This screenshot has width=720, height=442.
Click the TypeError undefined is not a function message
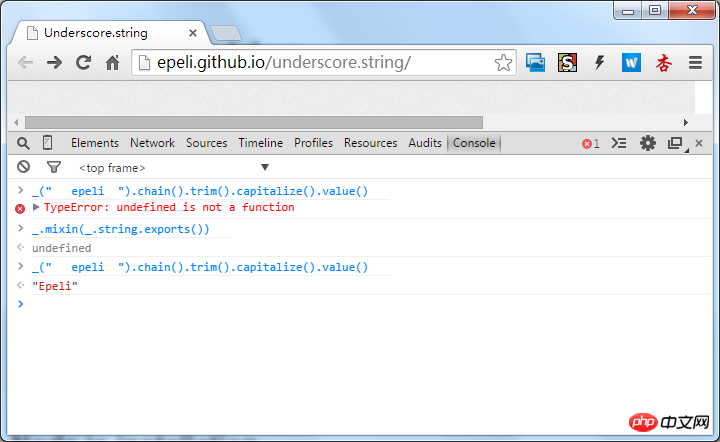point(169,207)
